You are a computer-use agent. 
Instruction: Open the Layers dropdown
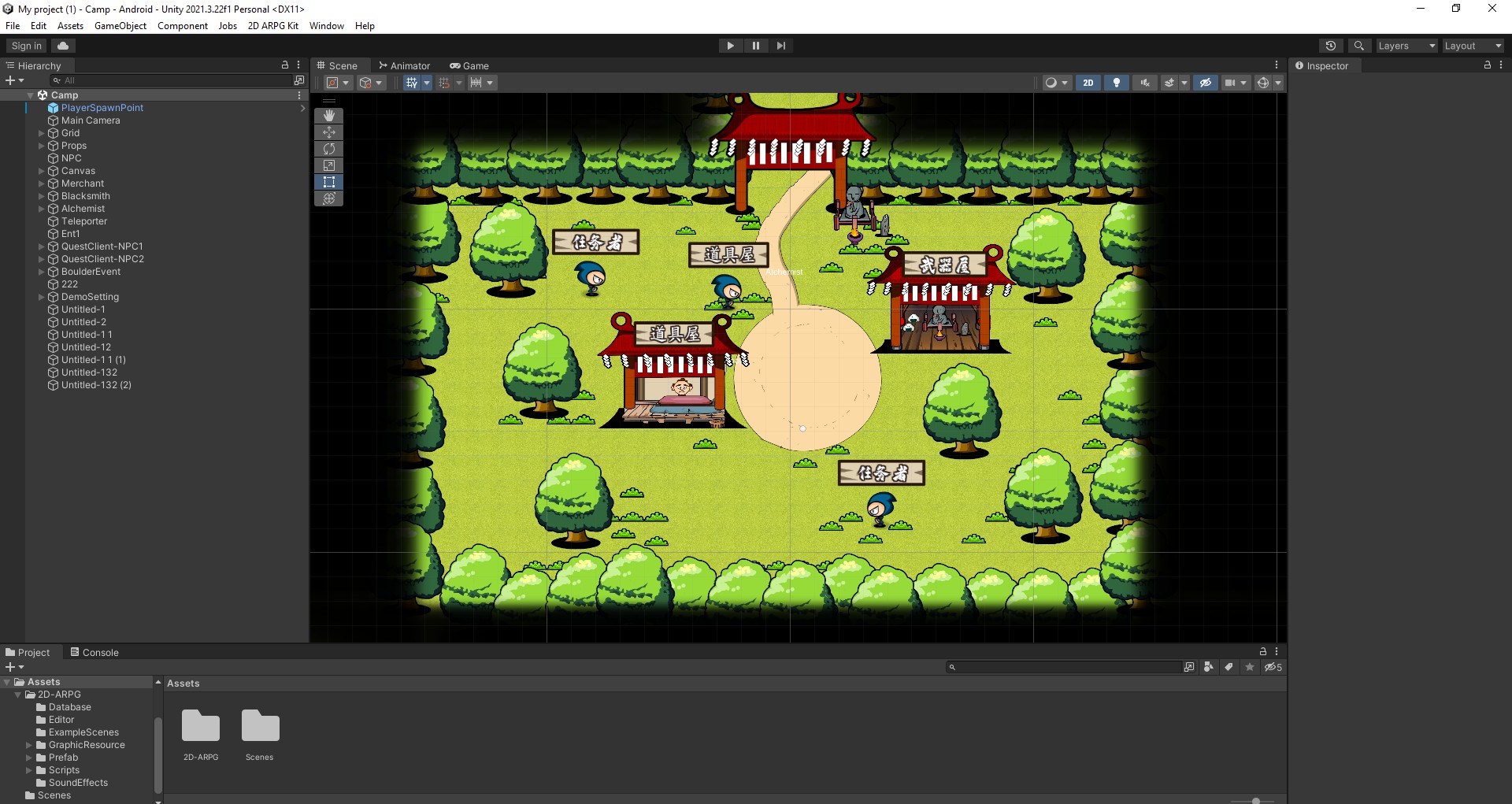(1406, 46)
